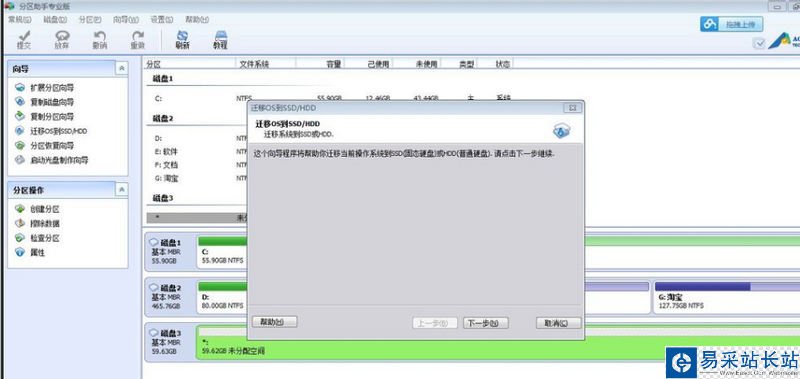Click the 提交 (Apply) toolbar icon
Viewport: 800px width, 379px height.
pos(23,40)
